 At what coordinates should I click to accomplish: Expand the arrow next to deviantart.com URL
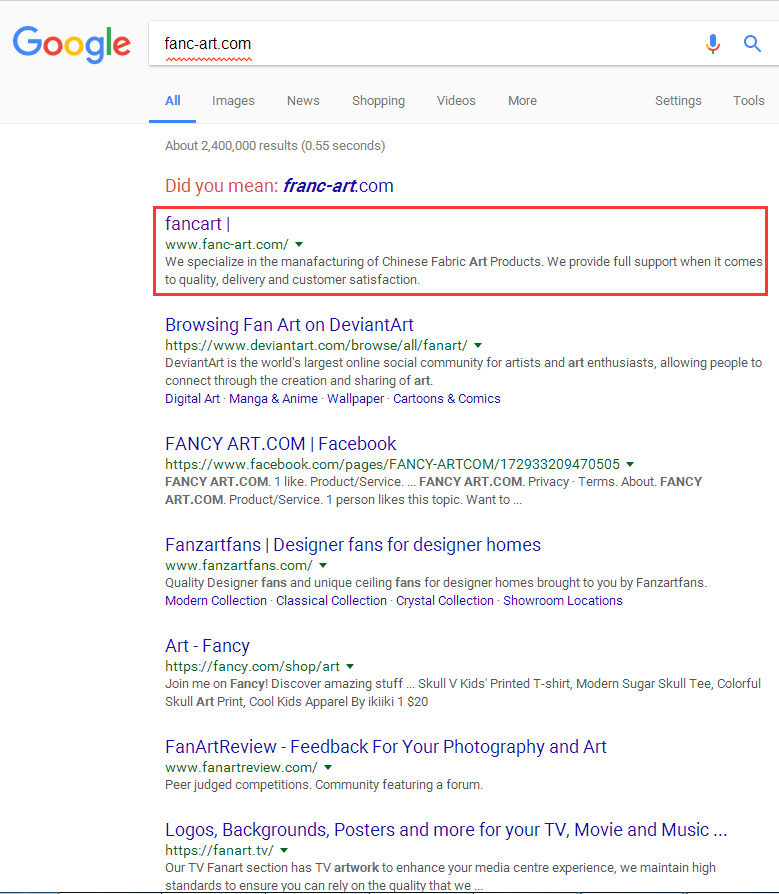[478, 346]
